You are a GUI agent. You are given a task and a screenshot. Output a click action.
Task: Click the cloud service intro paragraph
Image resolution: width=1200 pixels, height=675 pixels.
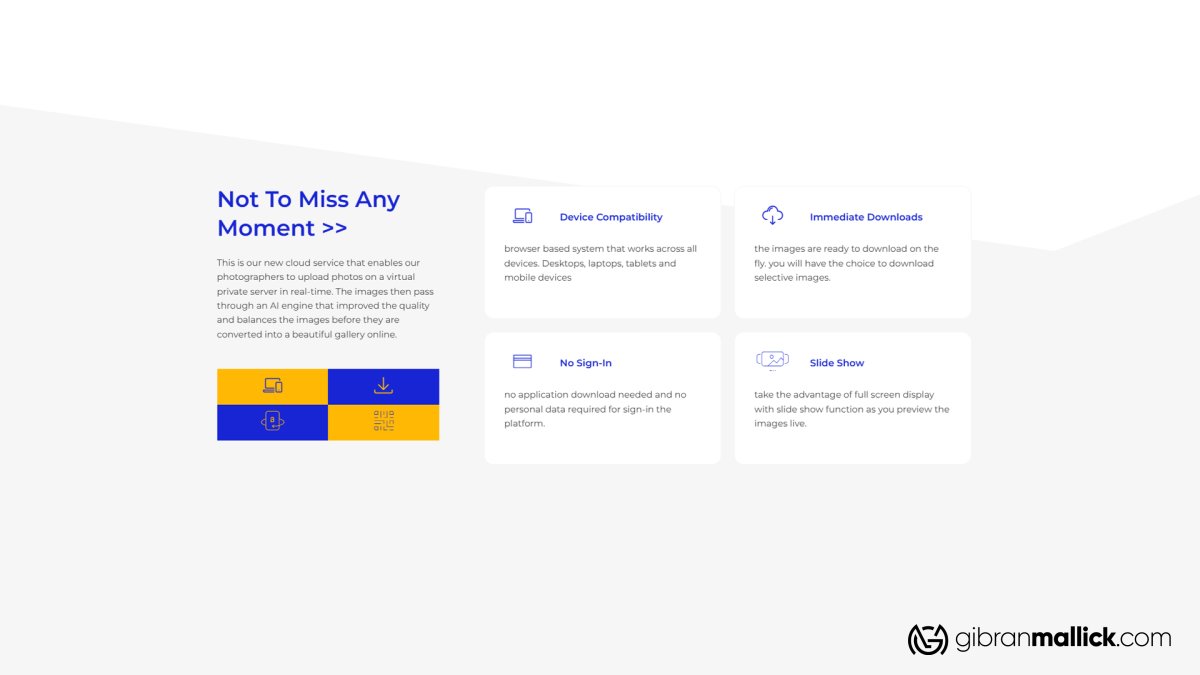point(325,299)
